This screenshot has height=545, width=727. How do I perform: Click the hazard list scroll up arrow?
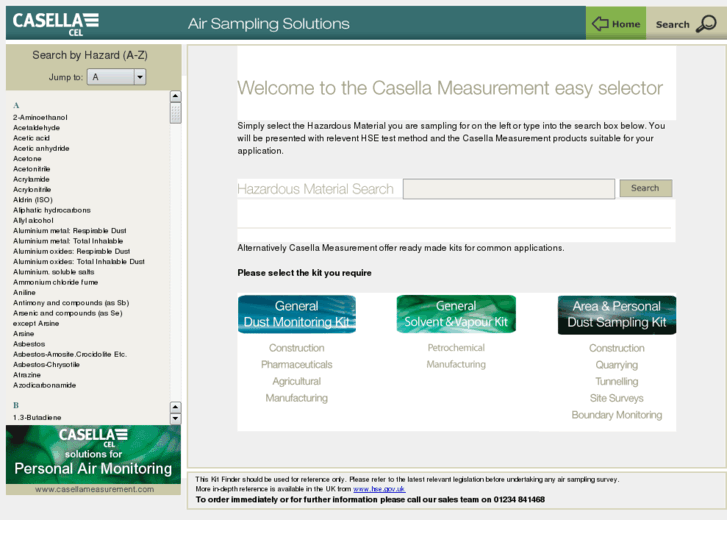pyautogui.click(x=175, y=97)
